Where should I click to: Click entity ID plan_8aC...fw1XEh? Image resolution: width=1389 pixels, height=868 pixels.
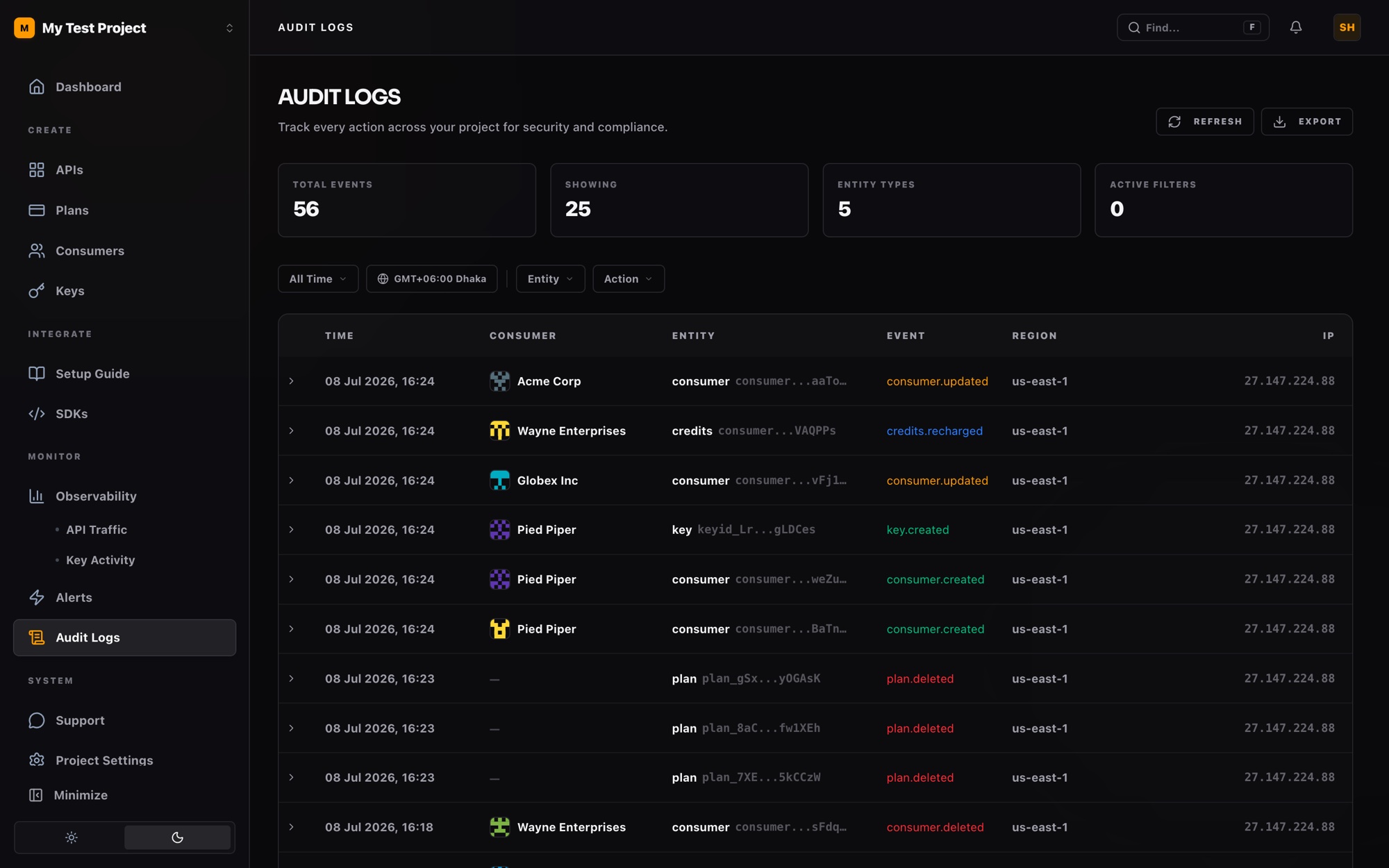click(760, 728)
